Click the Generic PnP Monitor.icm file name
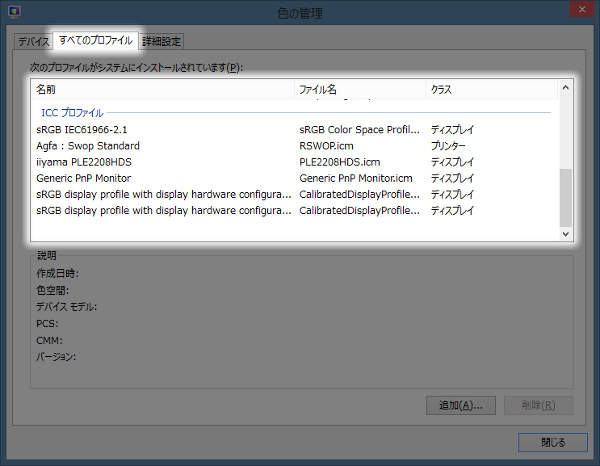The image size is (600, 466). tap(356, 178)
